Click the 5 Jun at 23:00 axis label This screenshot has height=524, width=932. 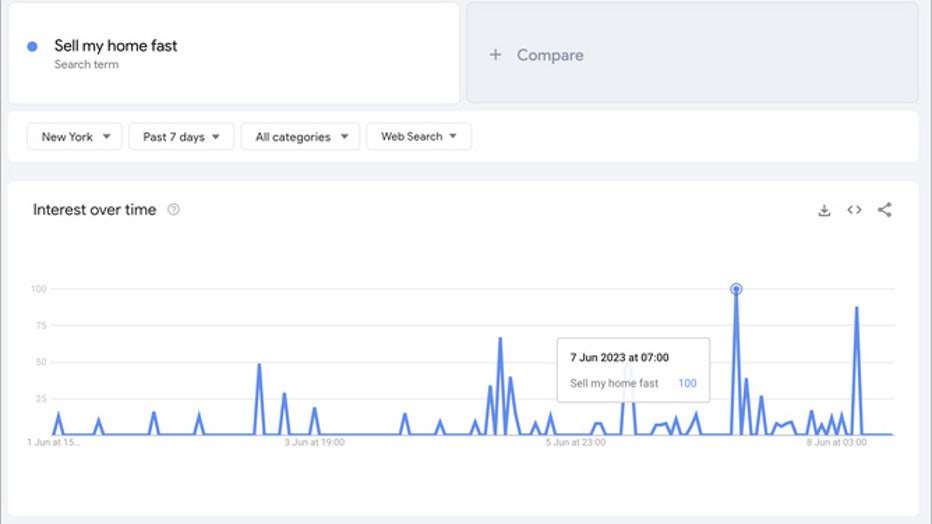click(x=575, y=441)
